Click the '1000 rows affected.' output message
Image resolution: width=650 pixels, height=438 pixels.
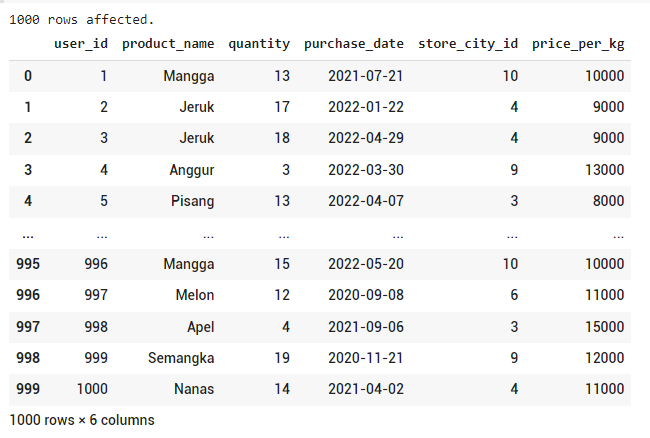pyautogui.click(x=81, y=19)
